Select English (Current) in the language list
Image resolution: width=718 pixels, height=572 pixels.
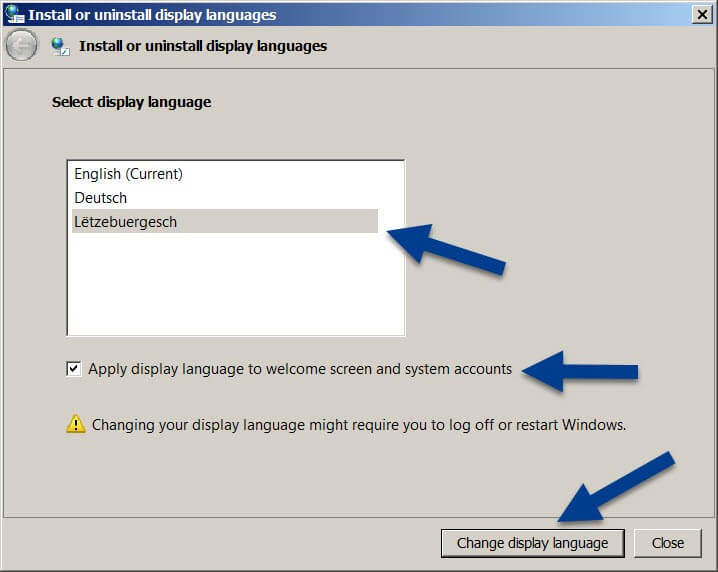225,174
